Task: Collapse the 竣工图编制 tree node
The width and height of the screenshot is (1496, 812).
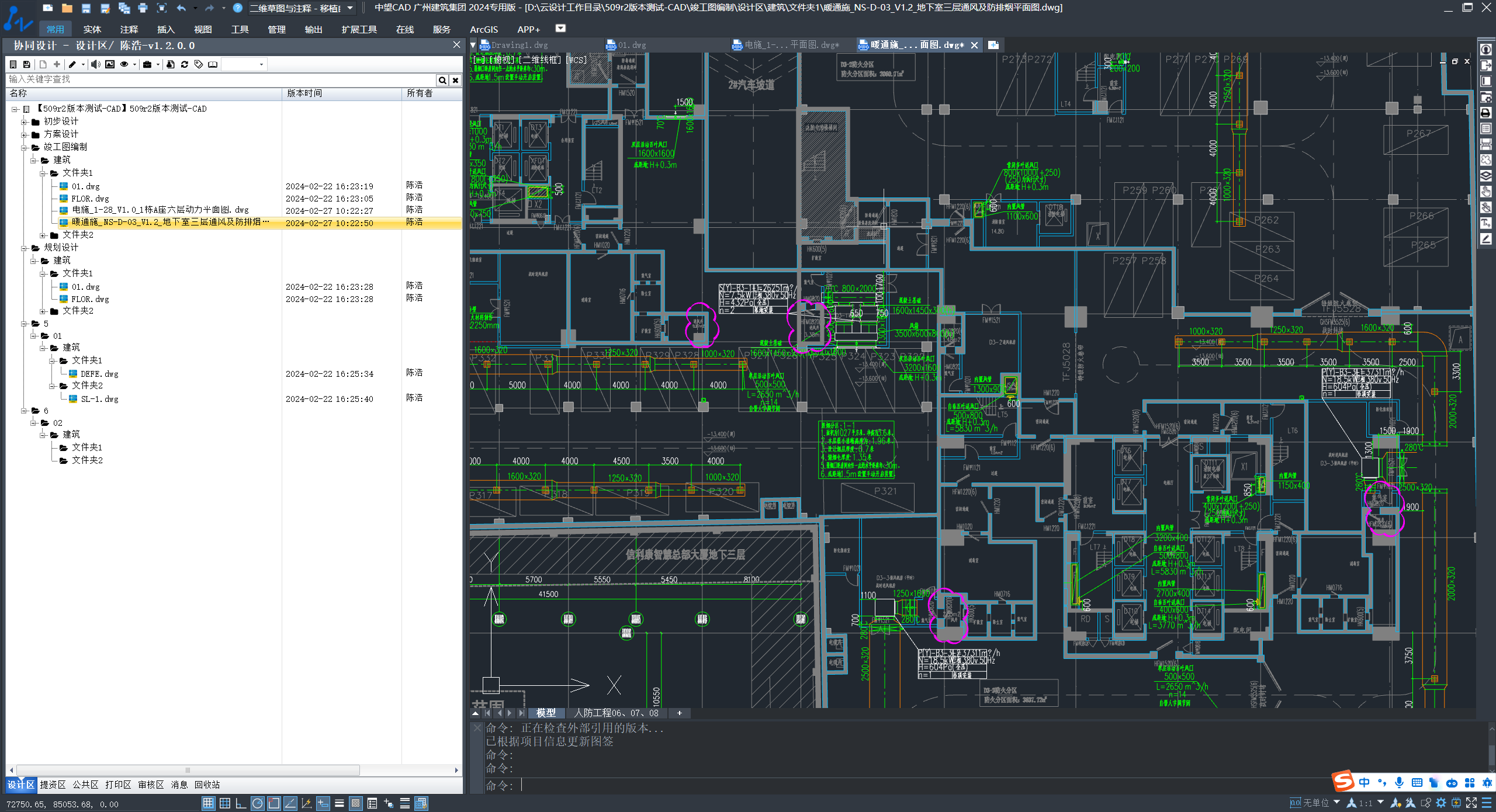Action: click(x=25, y=147)
